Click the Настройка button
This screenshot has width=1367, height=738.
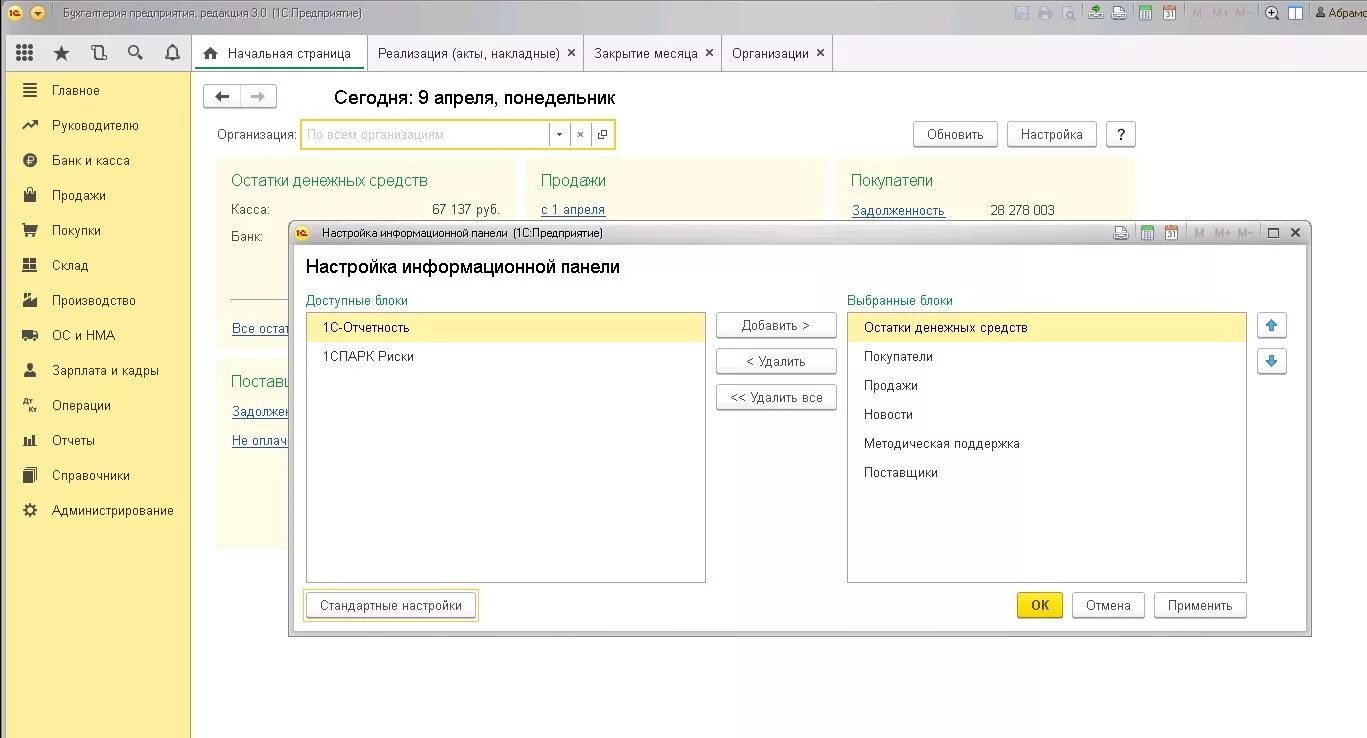pyautogui.click(x=1051, y=134)
